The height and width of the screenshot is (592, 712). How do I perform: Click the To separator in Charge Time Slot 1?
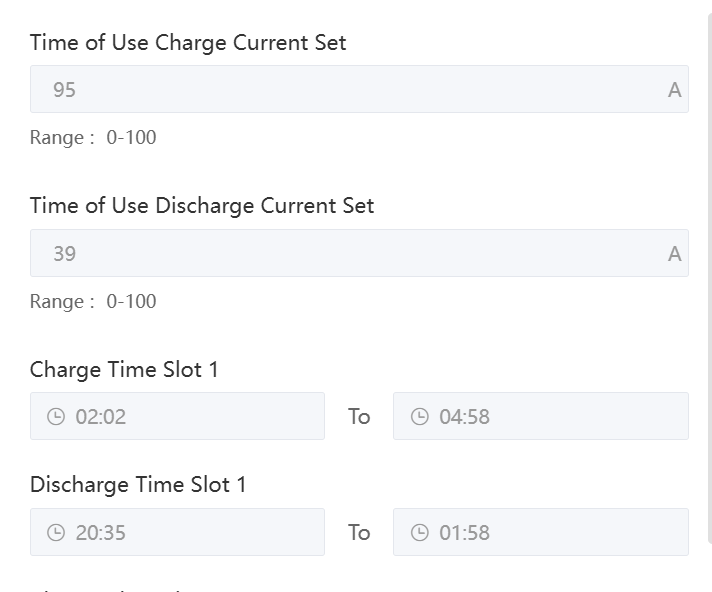pos(359,417)
